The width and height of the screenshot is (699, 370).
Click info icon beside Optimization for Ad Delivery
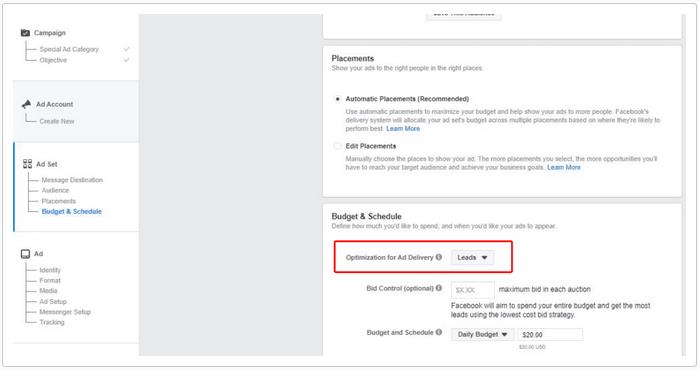(439, 257)
